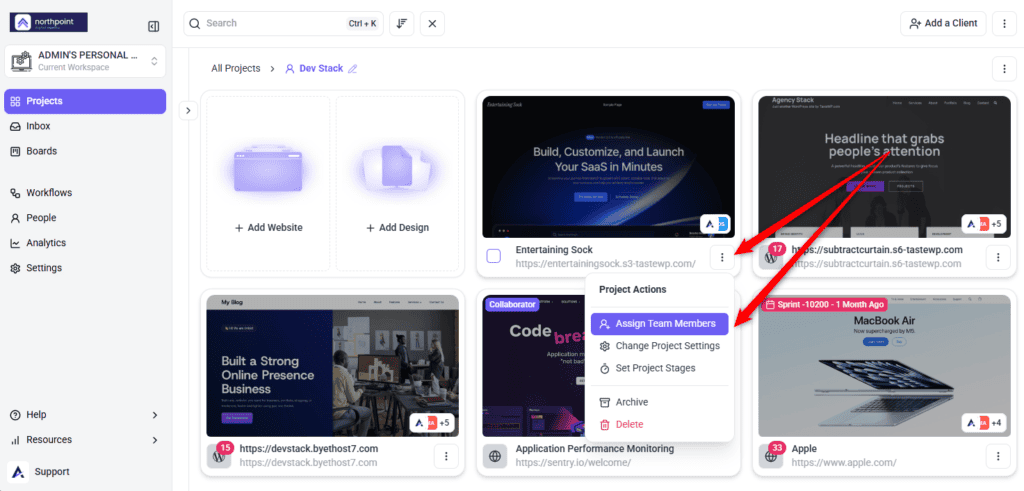Click the Sprint -10200 stage label
Image resolution: width=1024 pixels, height=491 pixels.
(x=825, y=305)
